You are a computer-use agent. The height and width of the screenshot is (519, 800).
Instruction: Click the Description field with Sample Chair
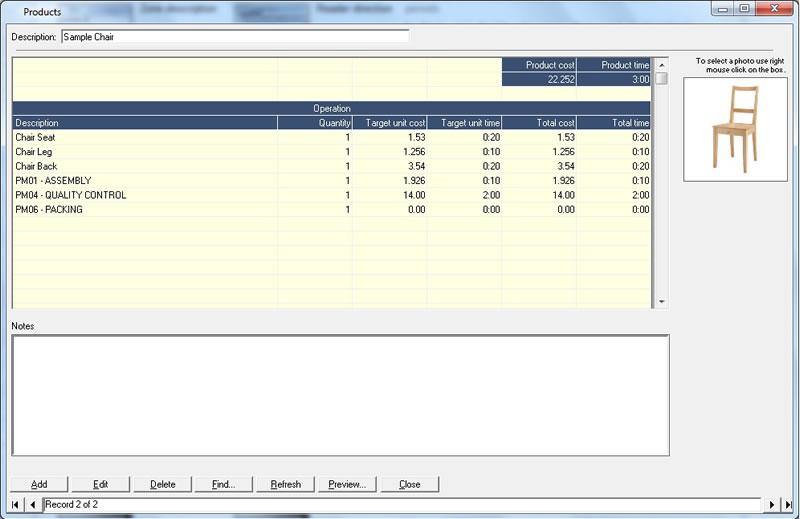click(234, 37)
